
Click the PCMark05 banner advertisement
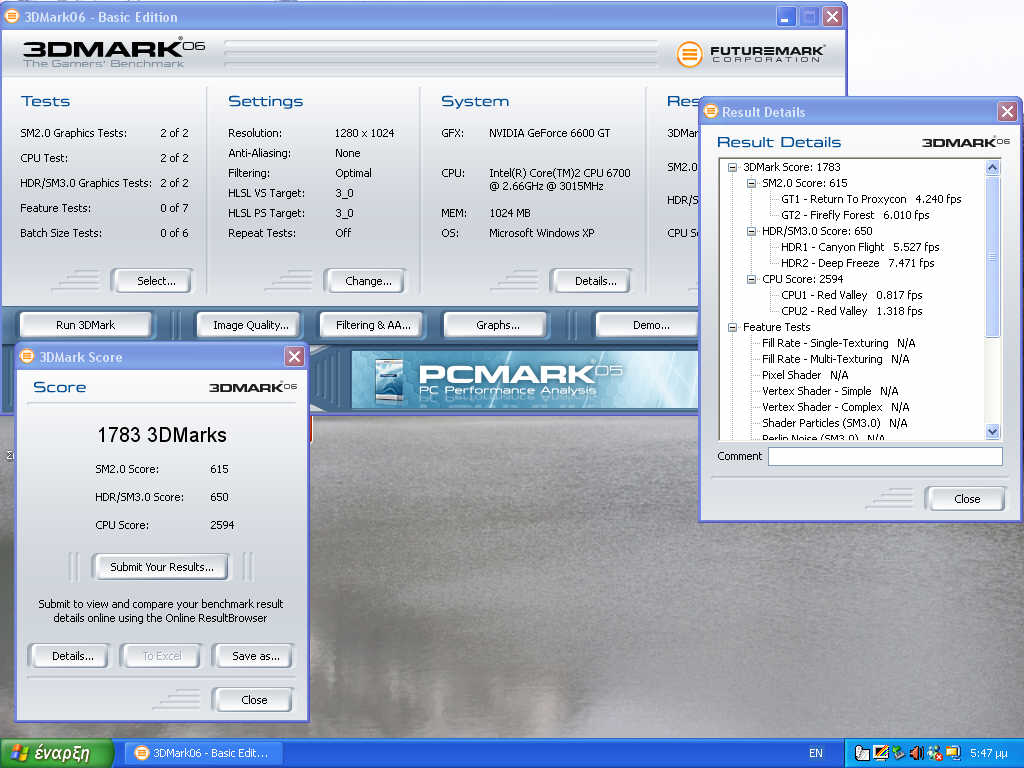pyautogui.click(x=525, y=380)
